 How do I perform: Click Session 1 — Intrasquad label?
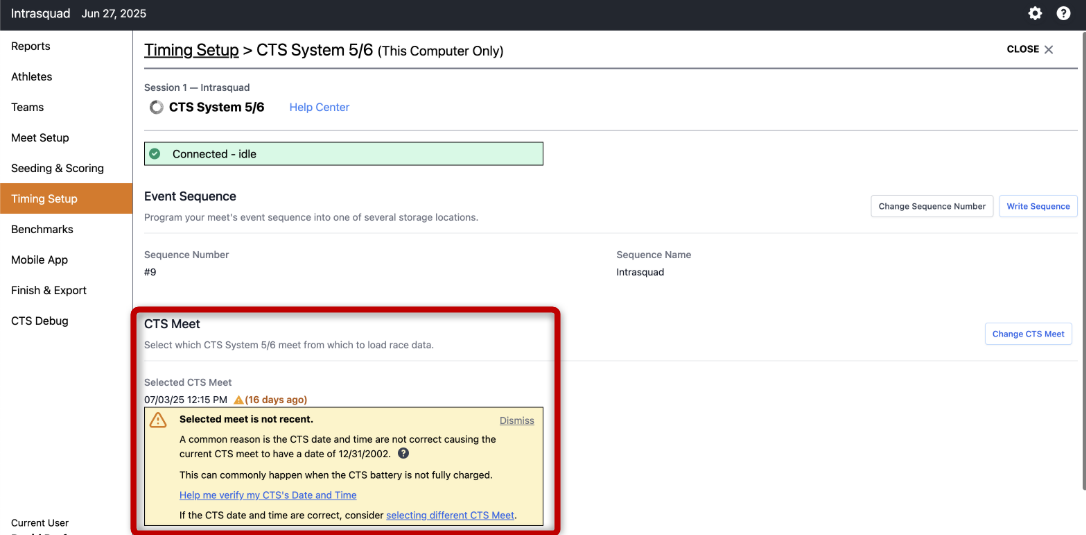pyautogui.click(x=197, y=88)
